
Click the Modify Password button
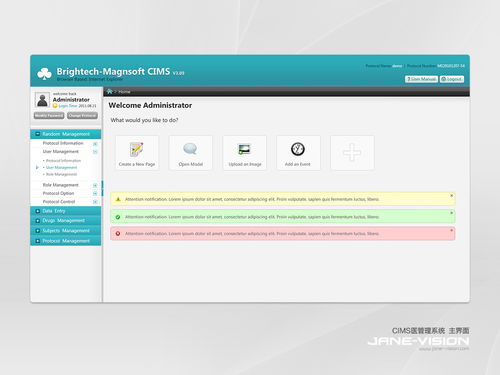[x=49, y=116]
